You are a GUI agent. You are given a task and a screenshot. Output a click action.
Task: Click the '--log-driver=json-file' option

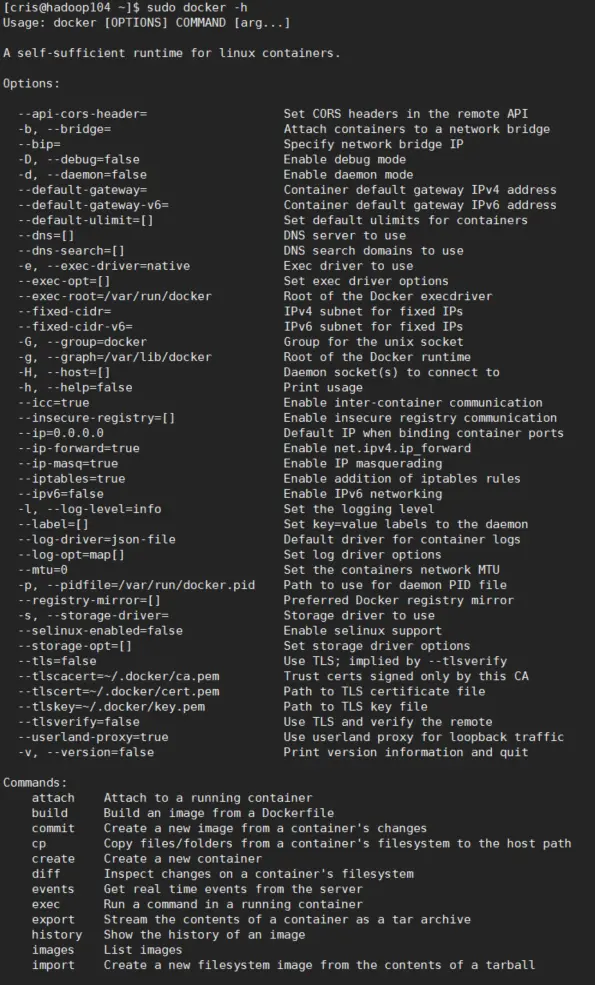click(96, 539)
